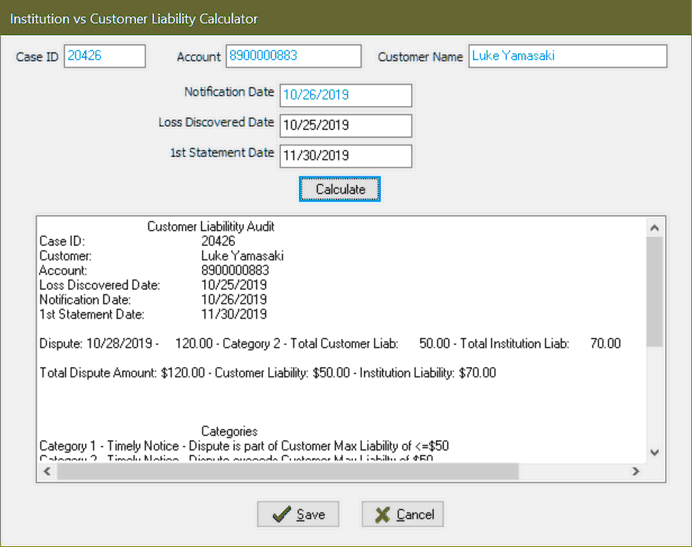Click the Notification Date field
This screenshot has width=692, height=547.
(x=345, y=95)
